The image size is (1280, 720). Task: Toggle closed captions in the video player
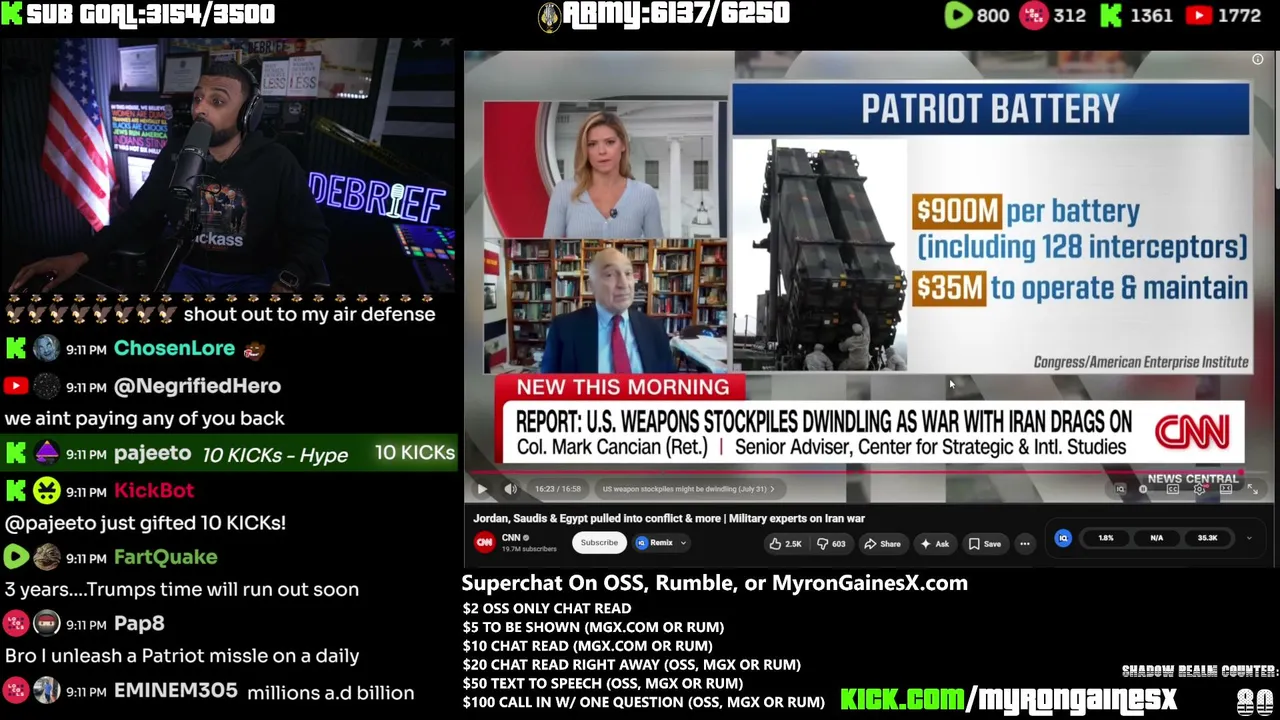(1173, 489)
